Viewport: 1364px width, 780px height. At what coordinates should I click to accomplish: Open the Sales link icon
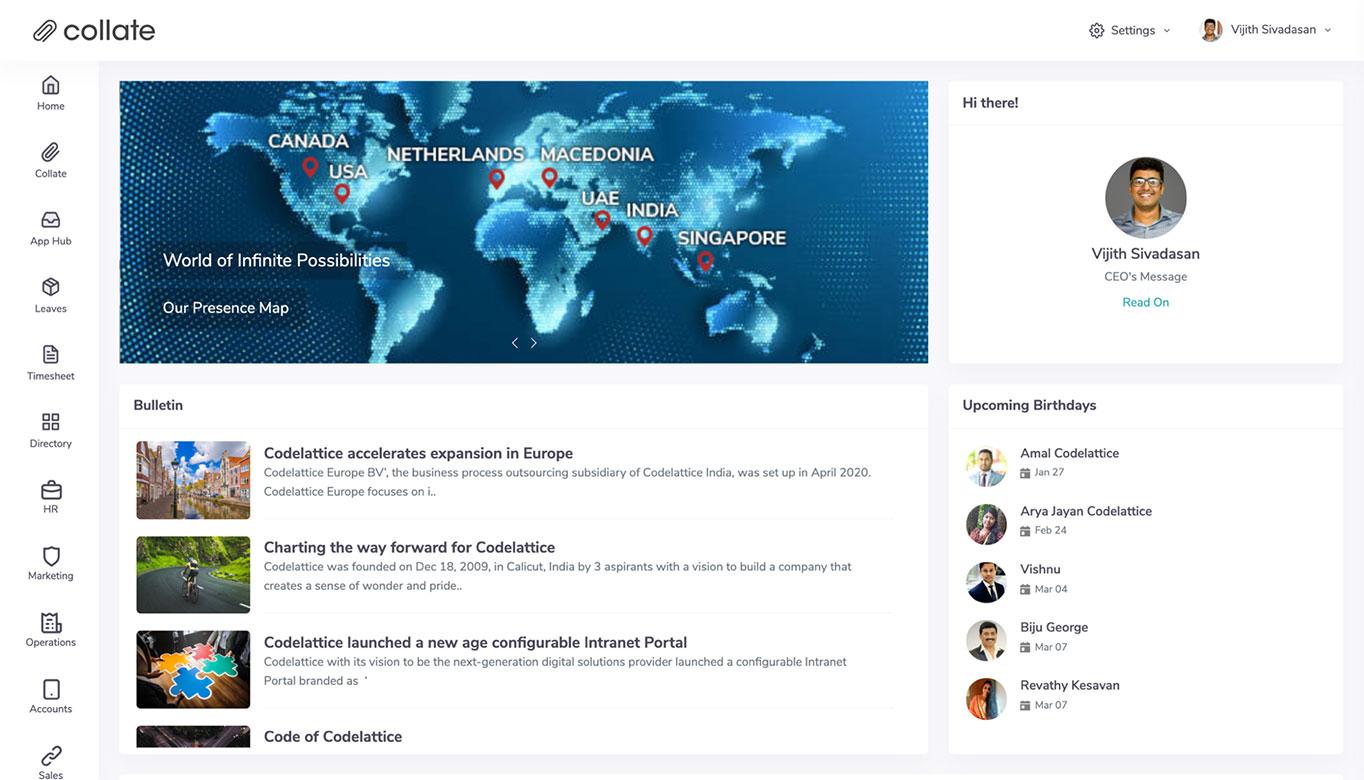pyautogui.click(x=51, y=755)
